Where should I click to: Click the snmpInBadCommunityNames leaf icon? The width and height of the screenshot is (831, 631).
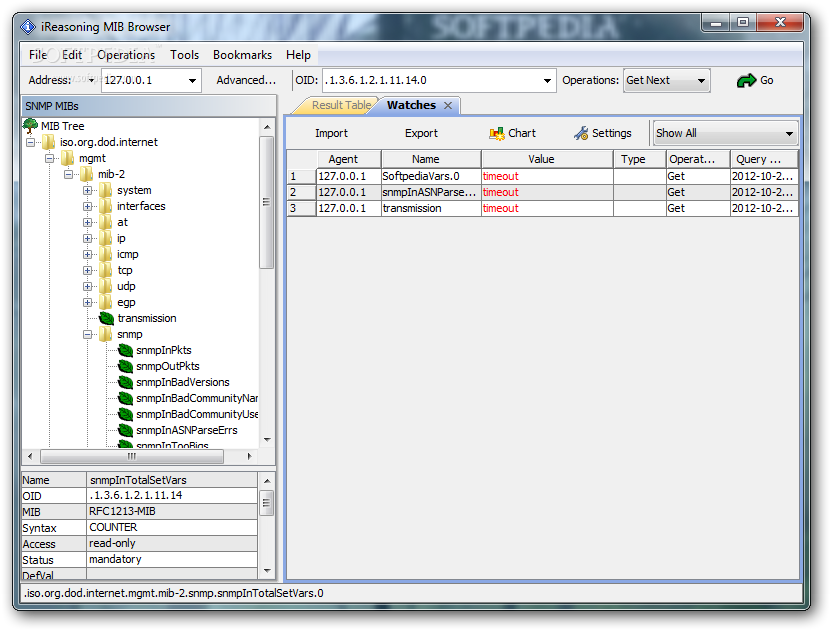125,398
